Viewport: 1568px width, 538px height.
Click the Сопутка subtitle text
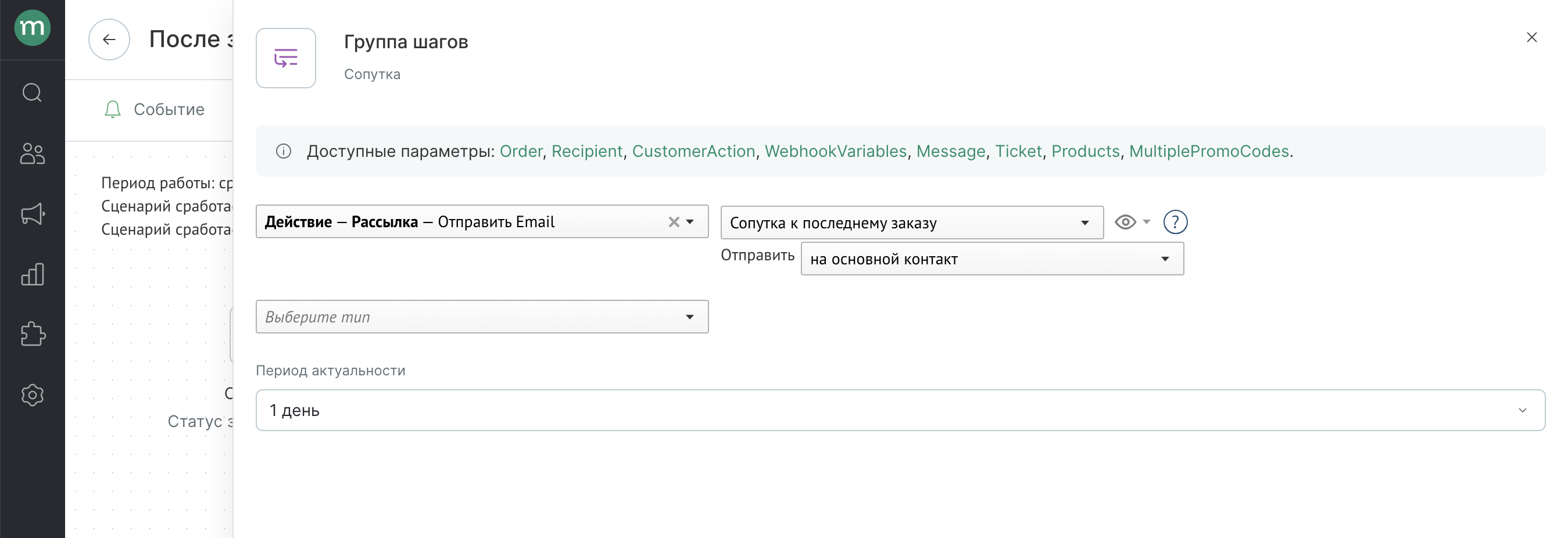(x=372, y=74)
